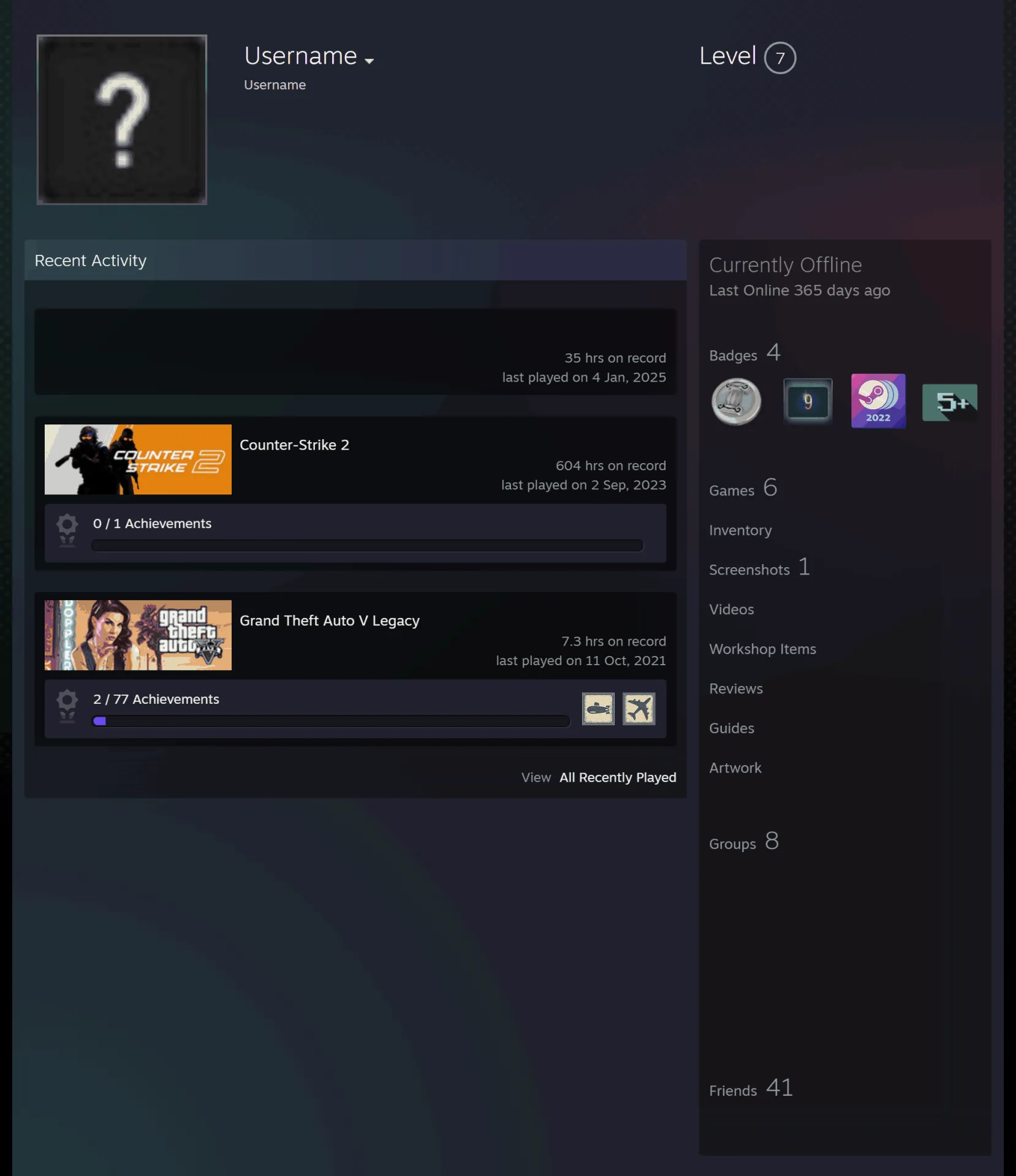The width and height of the screenshot is (1016, 1176).
Task: Click '35 hrs on record' text
Action: point(615,358)
